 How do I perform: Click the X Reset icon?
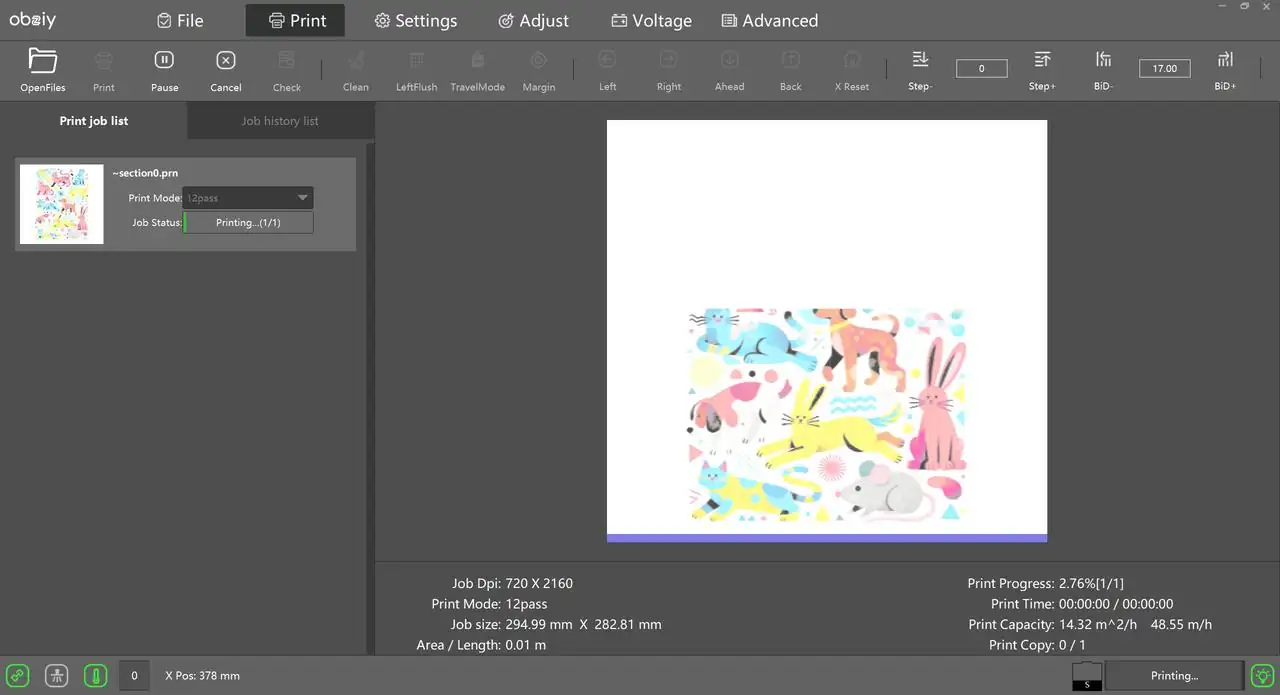pos(852,69)
